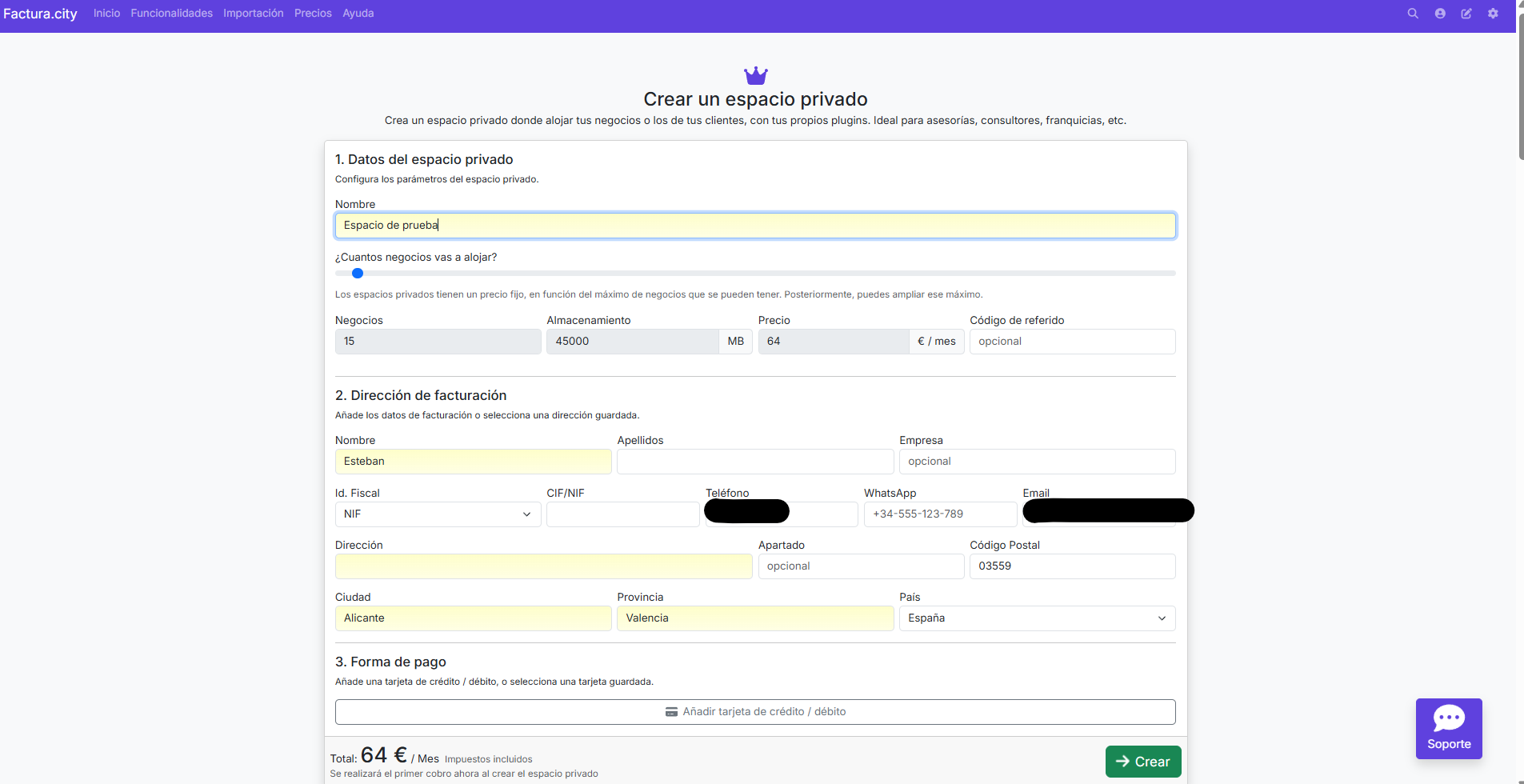Click the Almacenamiento value field
The width and height of the screenshot is (1524, 784).
tap(633, 342)
